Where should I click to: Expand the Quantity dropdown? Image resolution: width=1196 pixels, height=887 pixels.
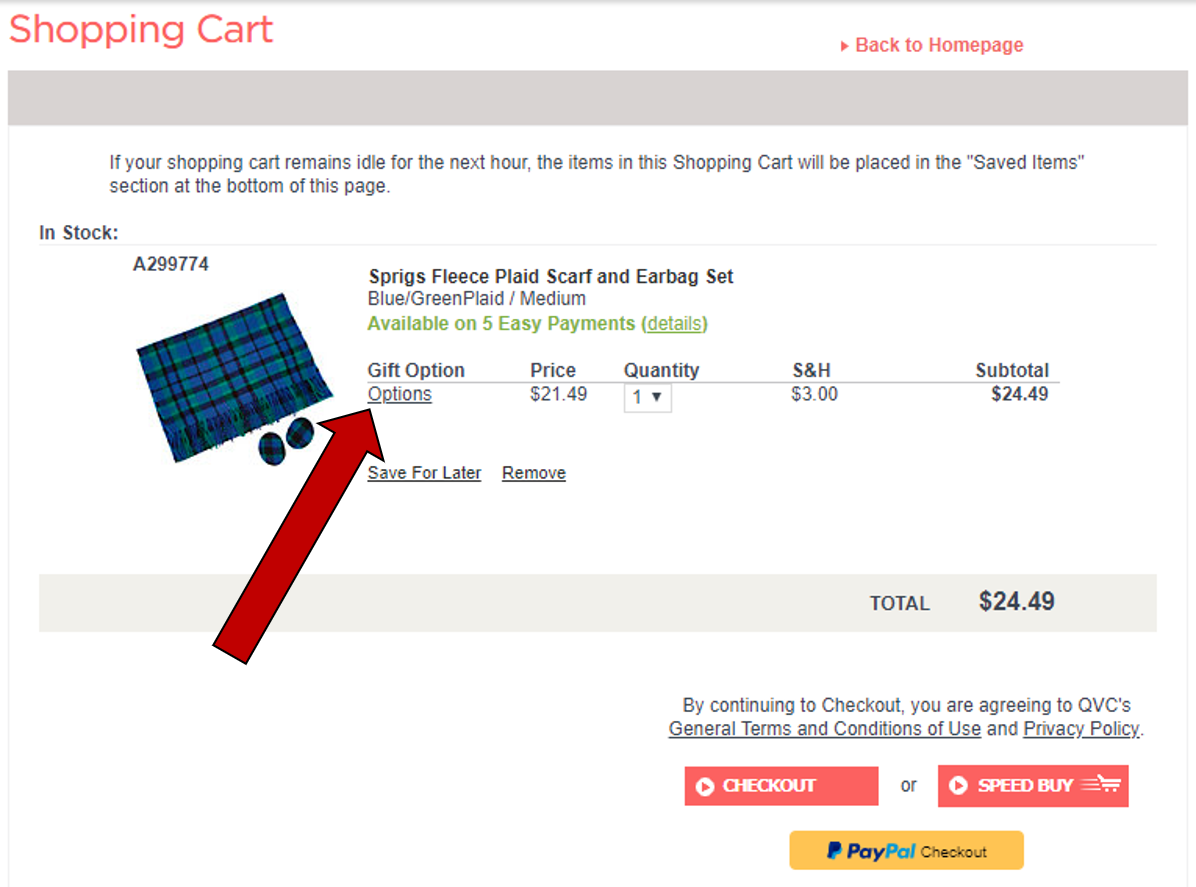pos(647,397)
